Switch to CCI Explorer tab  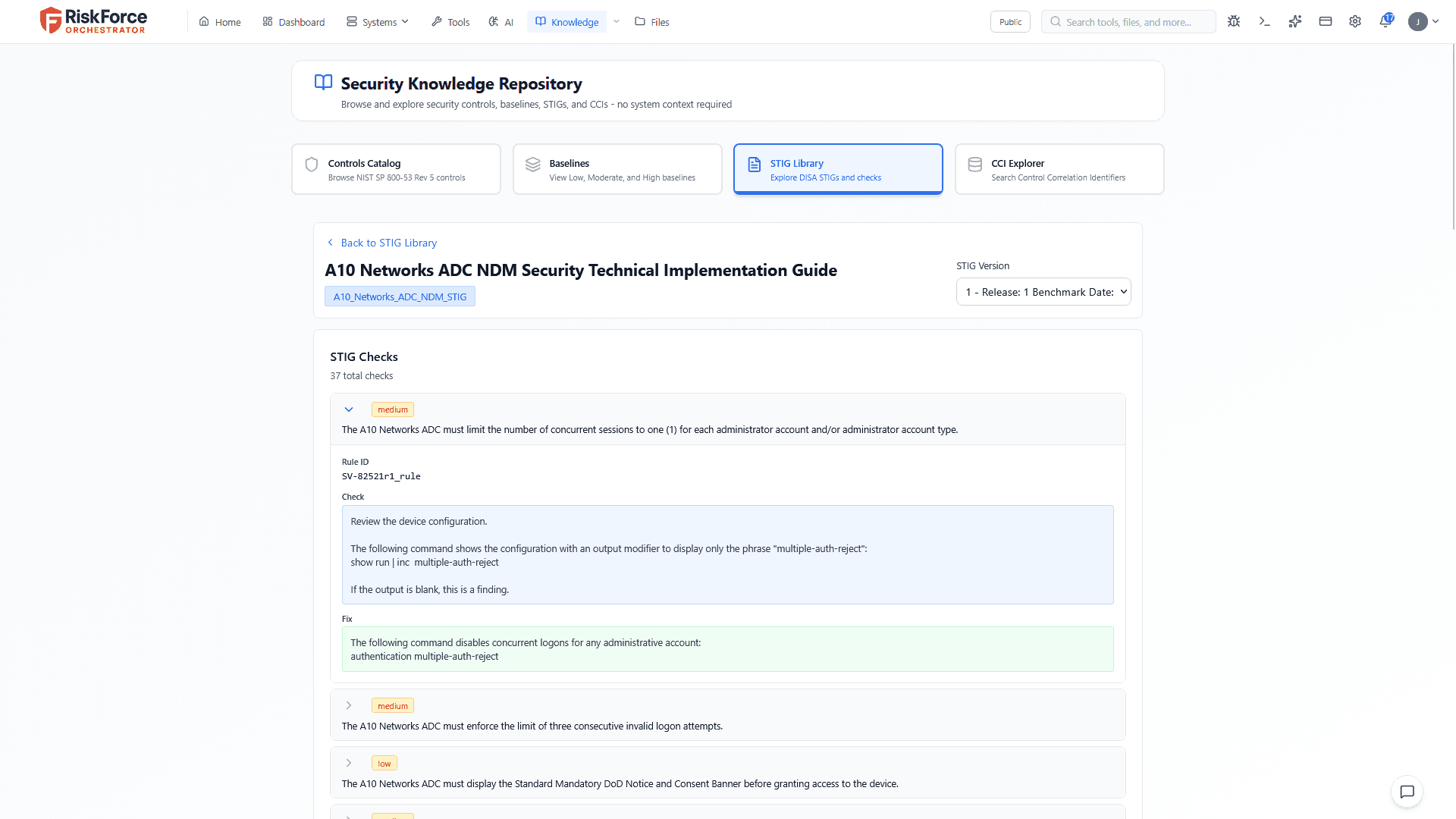pyautogui.click(x=1059, y=169)
